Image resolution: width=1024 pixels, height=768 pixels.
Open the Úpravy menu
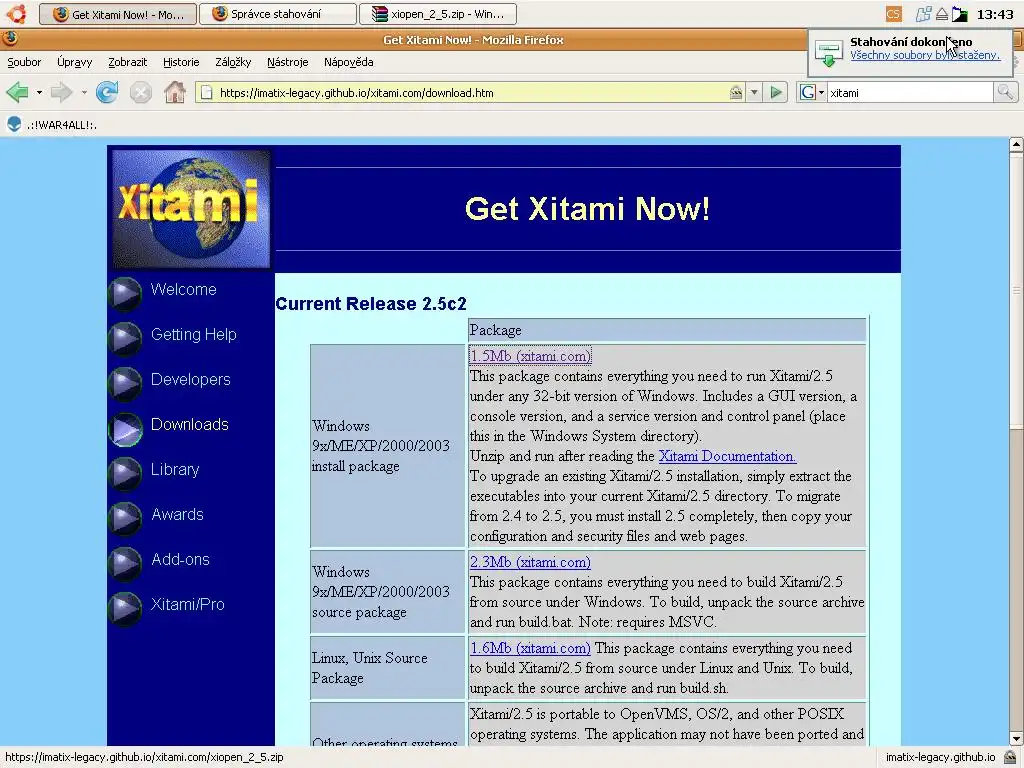(74, 62)
